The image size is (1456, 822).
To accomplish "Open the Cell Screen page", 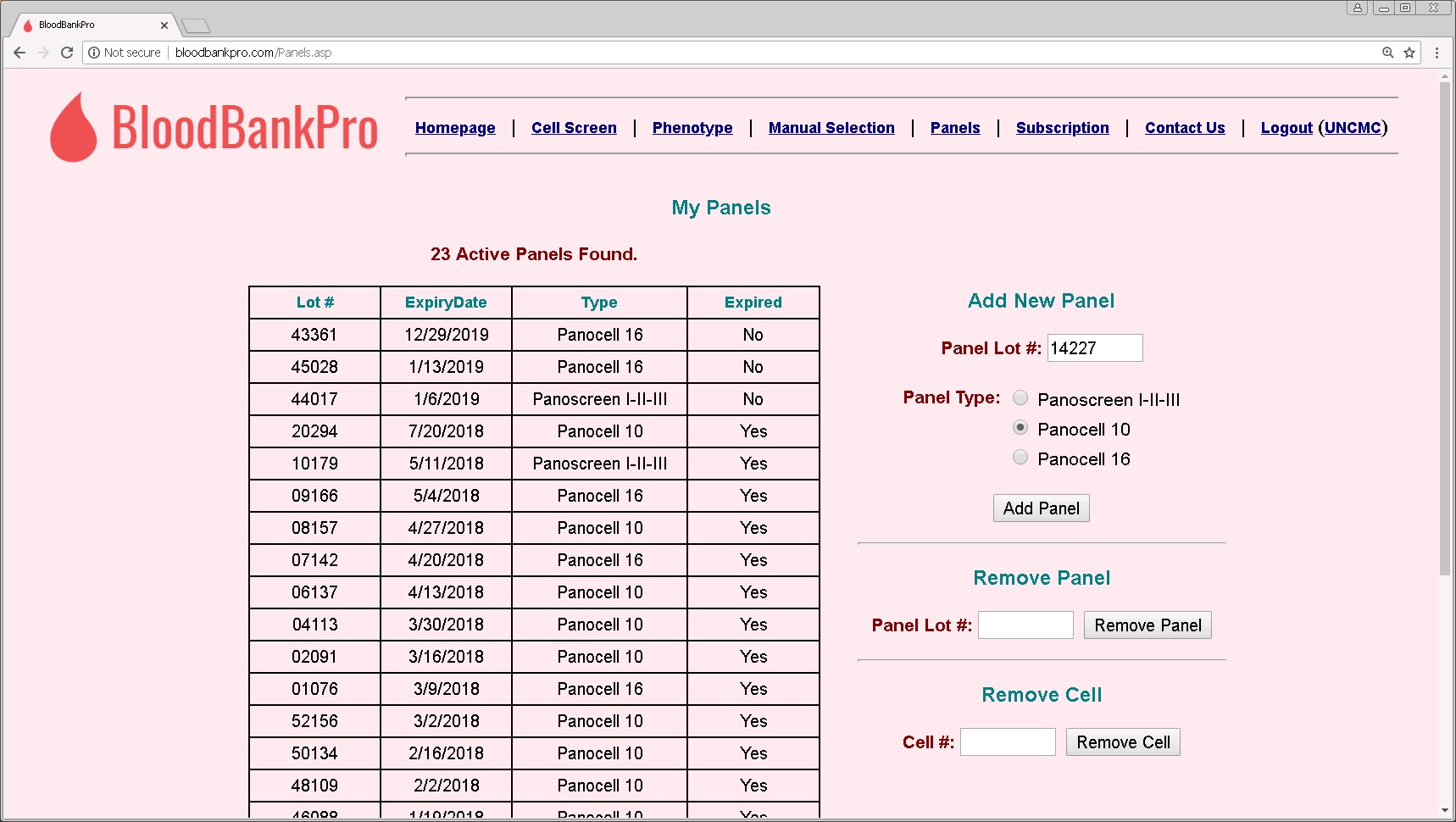I will click(574, 128).
